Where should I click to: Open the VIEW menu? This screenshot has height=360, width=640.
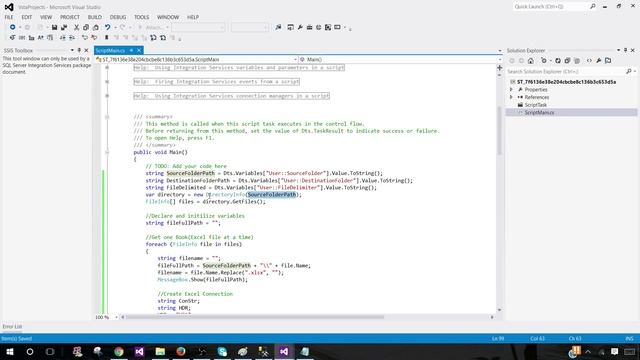pyautogui.click(x=46, y=17)
